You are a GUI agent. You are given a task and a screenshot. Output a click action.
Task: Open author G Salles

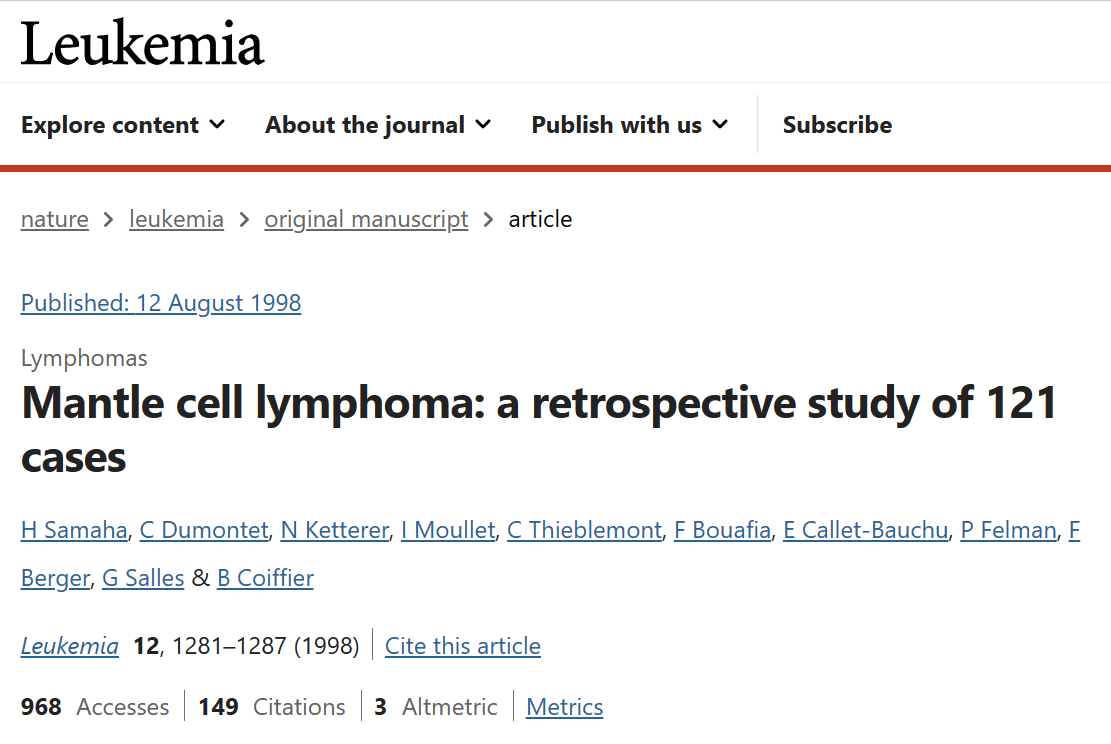coord(143,577)
